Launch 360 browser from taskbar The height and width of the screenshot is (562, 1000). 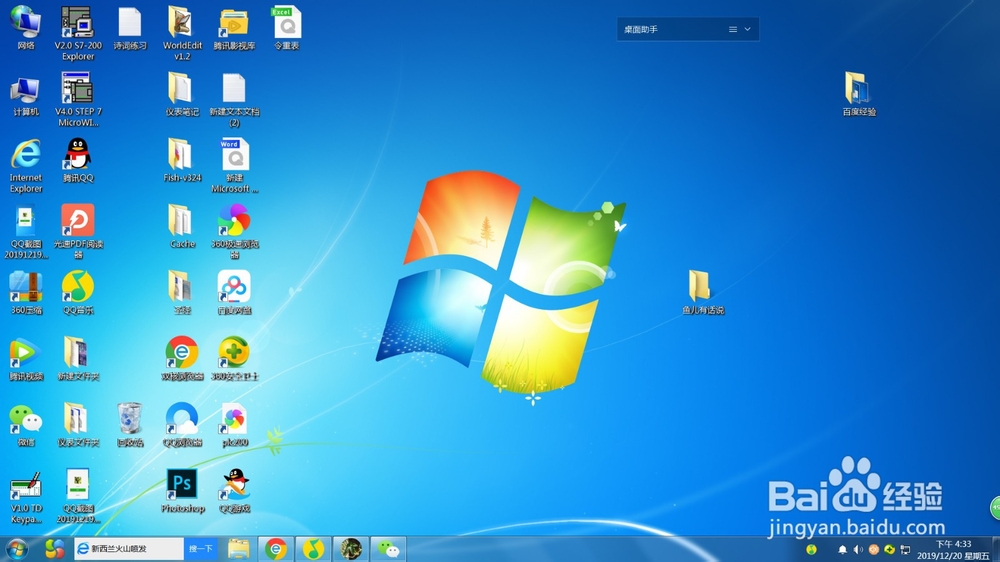pyautogui.click(x=55, y=549)
